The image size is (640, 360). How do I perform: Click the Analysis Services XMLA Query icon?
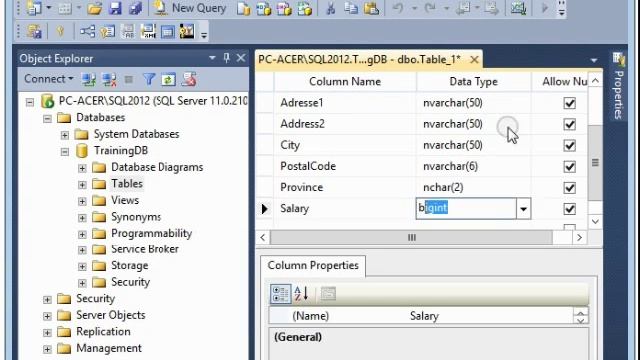304,9
